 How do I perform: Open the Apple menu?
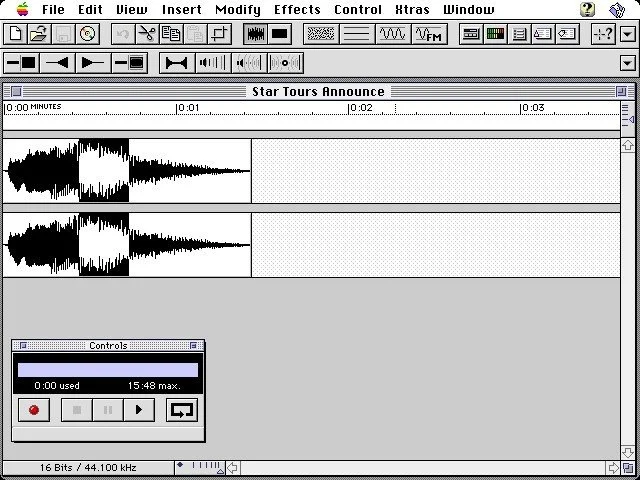coord(23,9)
